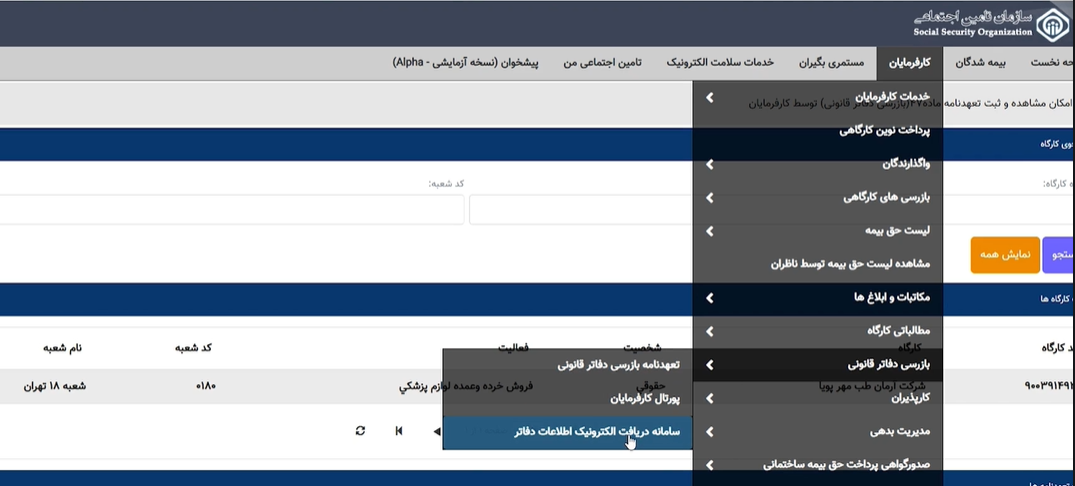Expand بازرسی های کارگاهی submenu chevron
Viewport: 1075px width, 486px height.
coord(710,198)
